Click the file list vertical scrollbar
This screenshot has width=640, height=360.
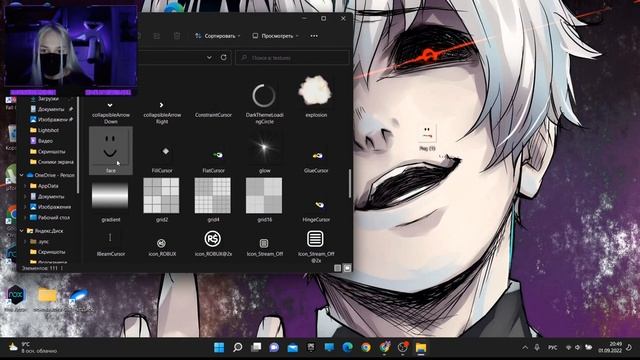349,184
